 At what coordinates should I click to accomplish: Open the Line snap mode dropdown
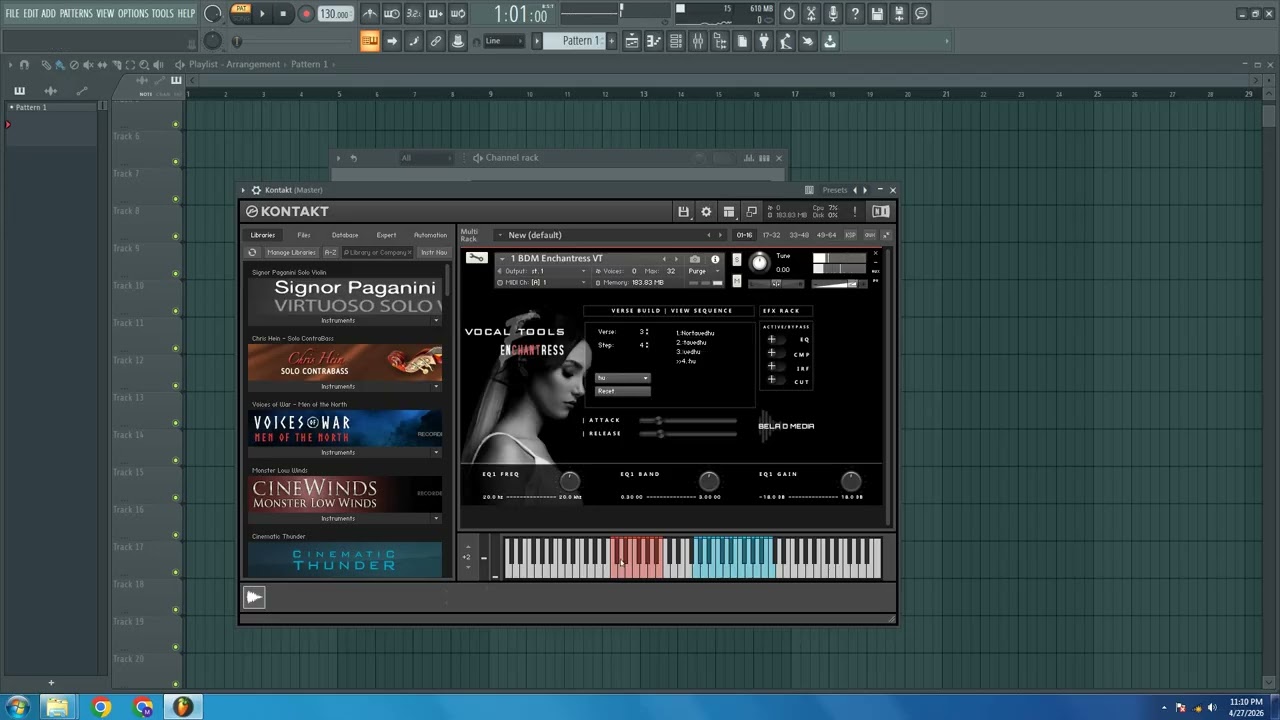[505, 41]
